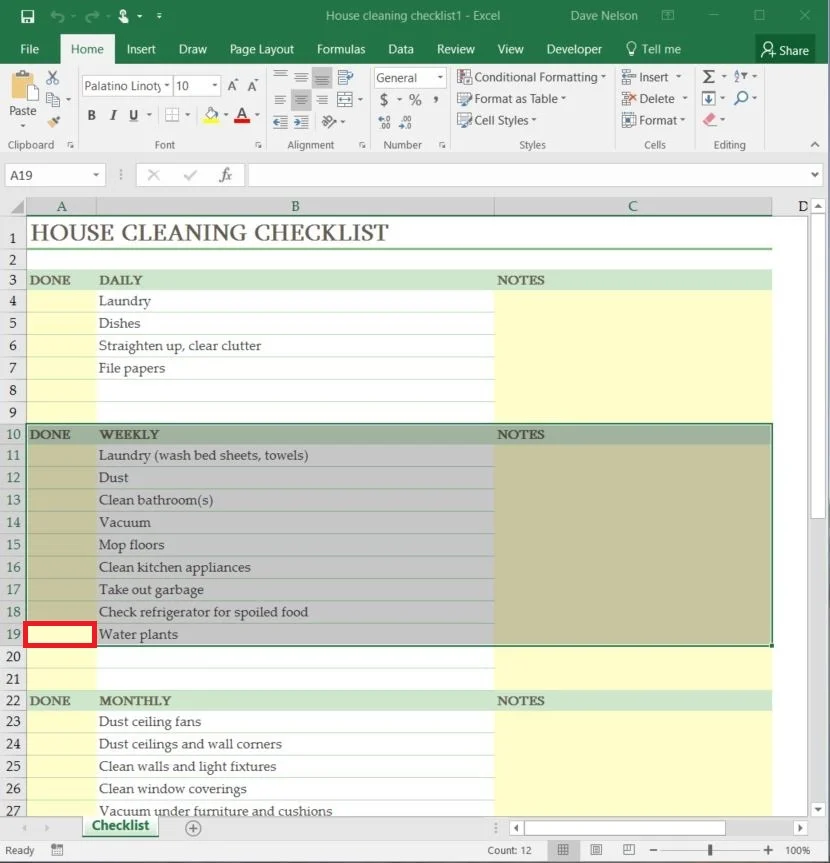Select the Format Painter brush
Image resolution: width=830 pixels, height=863 pixels.
click(x=53, y=122)
